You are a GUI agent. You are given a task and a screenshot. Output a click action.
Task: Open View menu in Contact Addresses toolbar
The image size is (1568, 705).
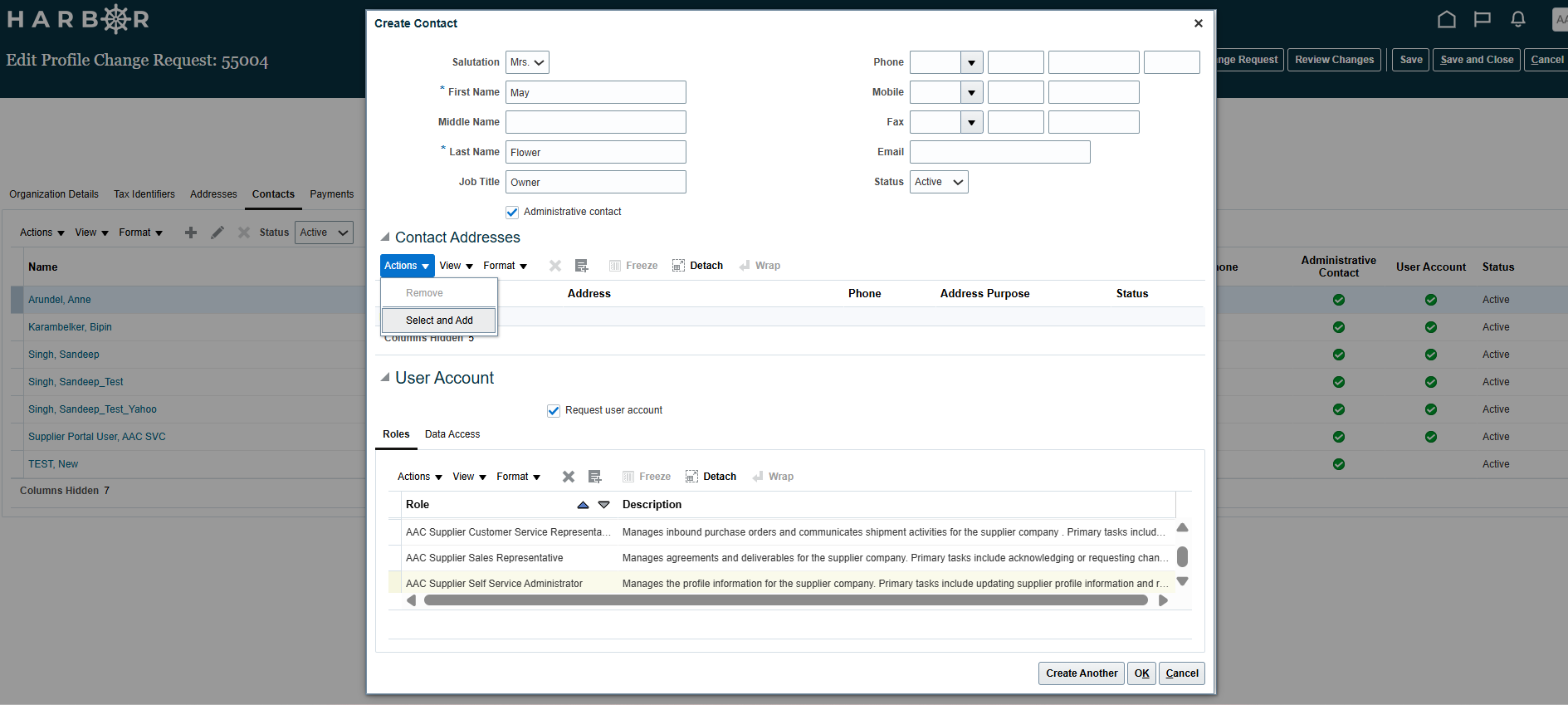pyautogui.click(x=456, y=266)
